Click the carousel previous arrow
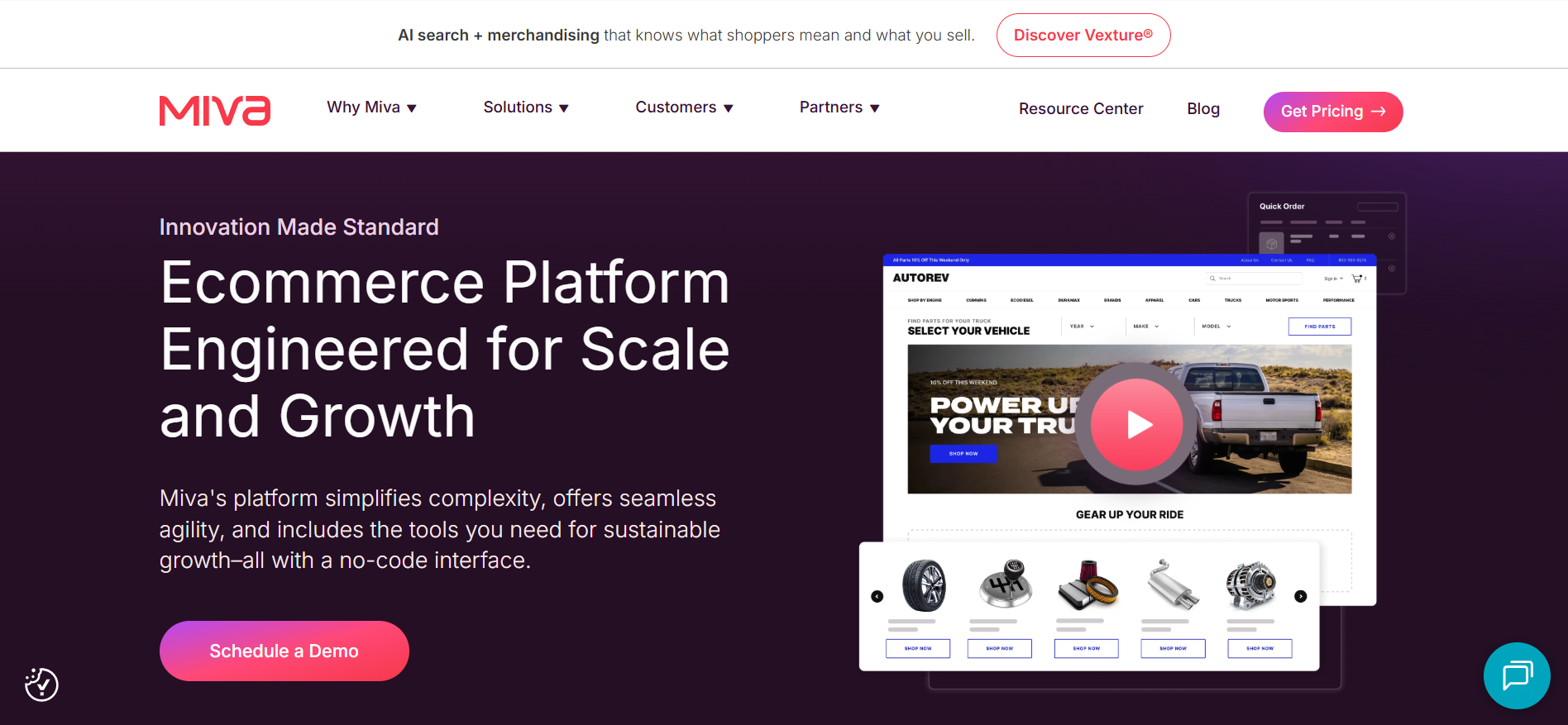The height and width of the screenshot is (725, 1568). (x=877, y=596)
